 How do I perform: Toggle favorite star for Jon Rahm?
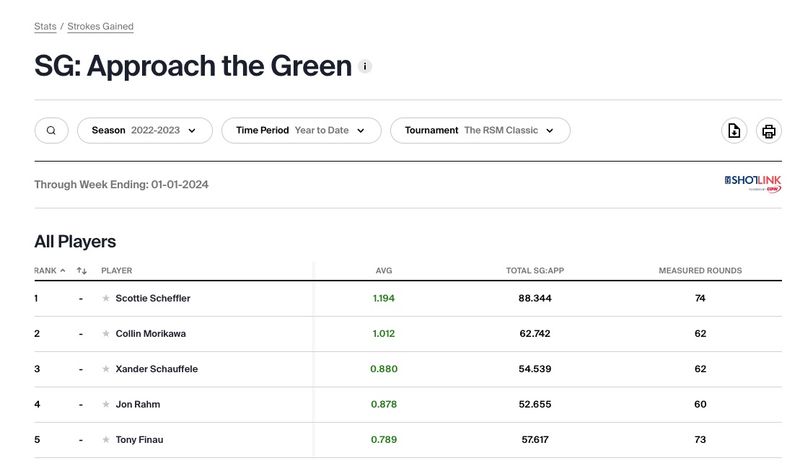click(x=106, y=404)
